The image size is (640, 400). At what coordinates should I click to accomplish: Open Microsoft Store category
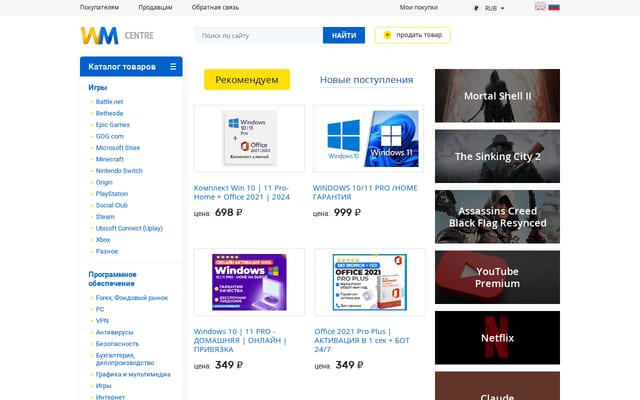[118, 147]
